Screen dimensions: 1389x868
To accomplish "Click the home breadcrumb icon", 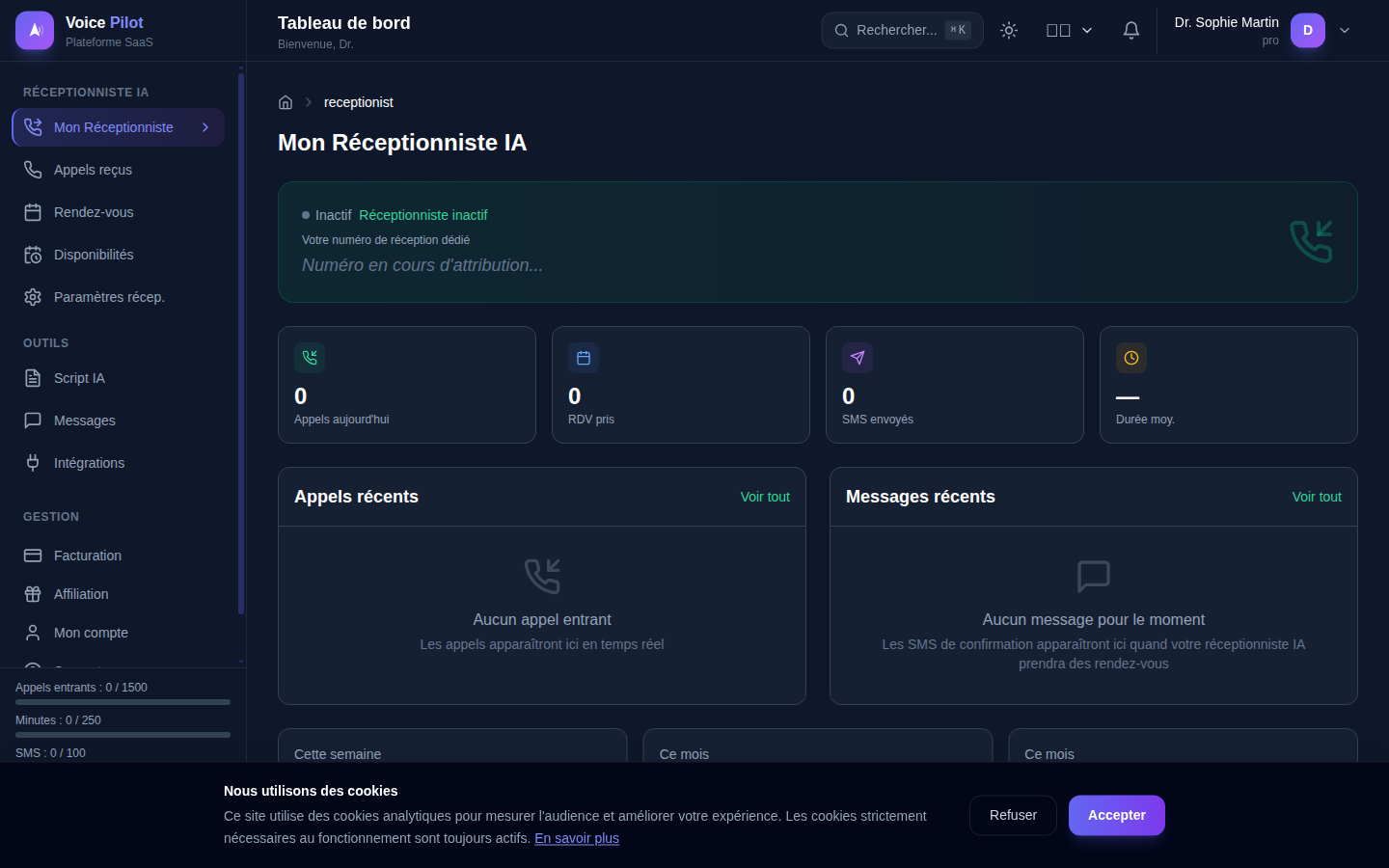I will pyautogui.click(x=286, y=102).
